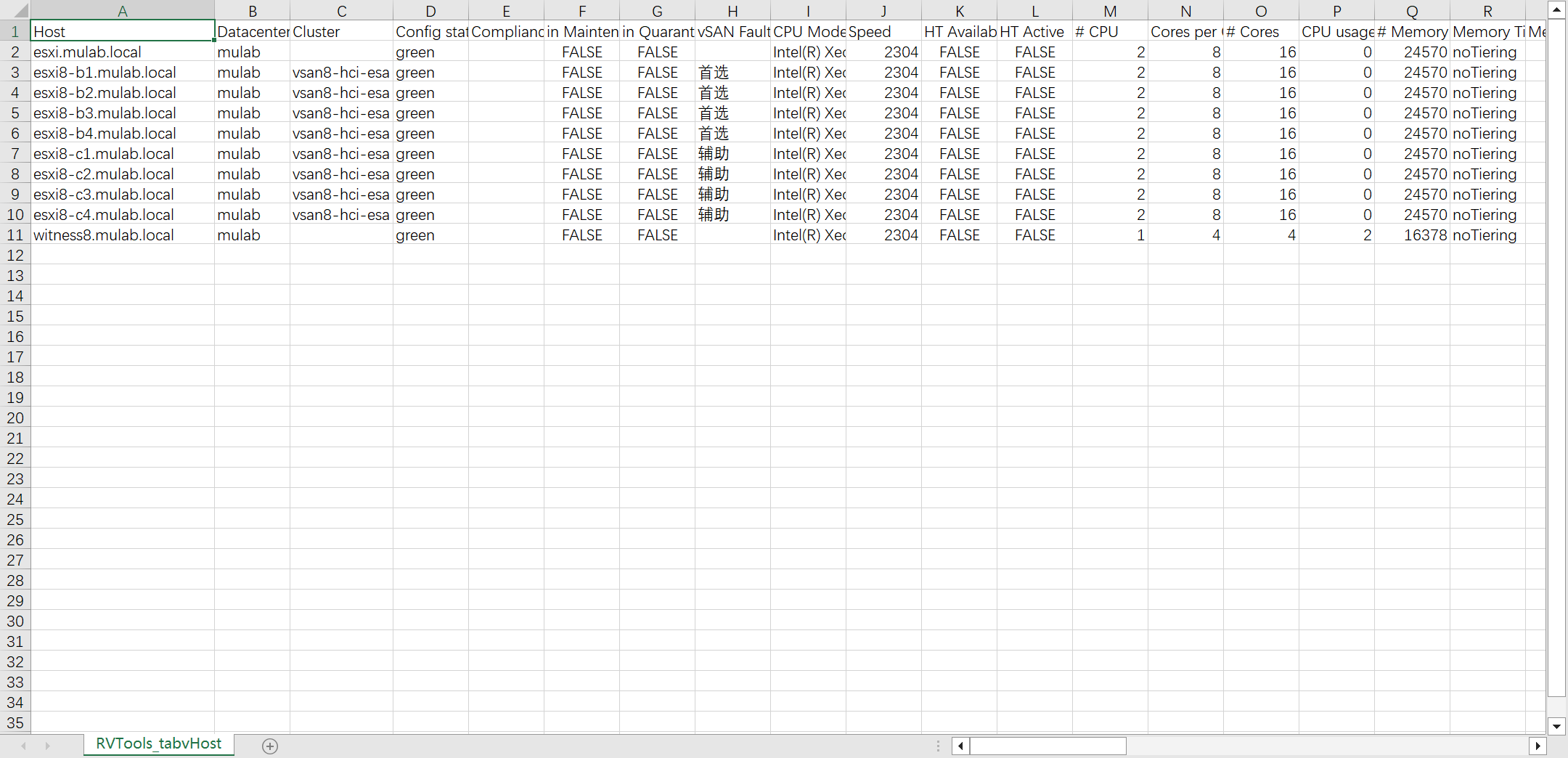1568x758 pixels.
Task: Open the RVTools_tabvHost sheet tab
Action: [158, 744]
